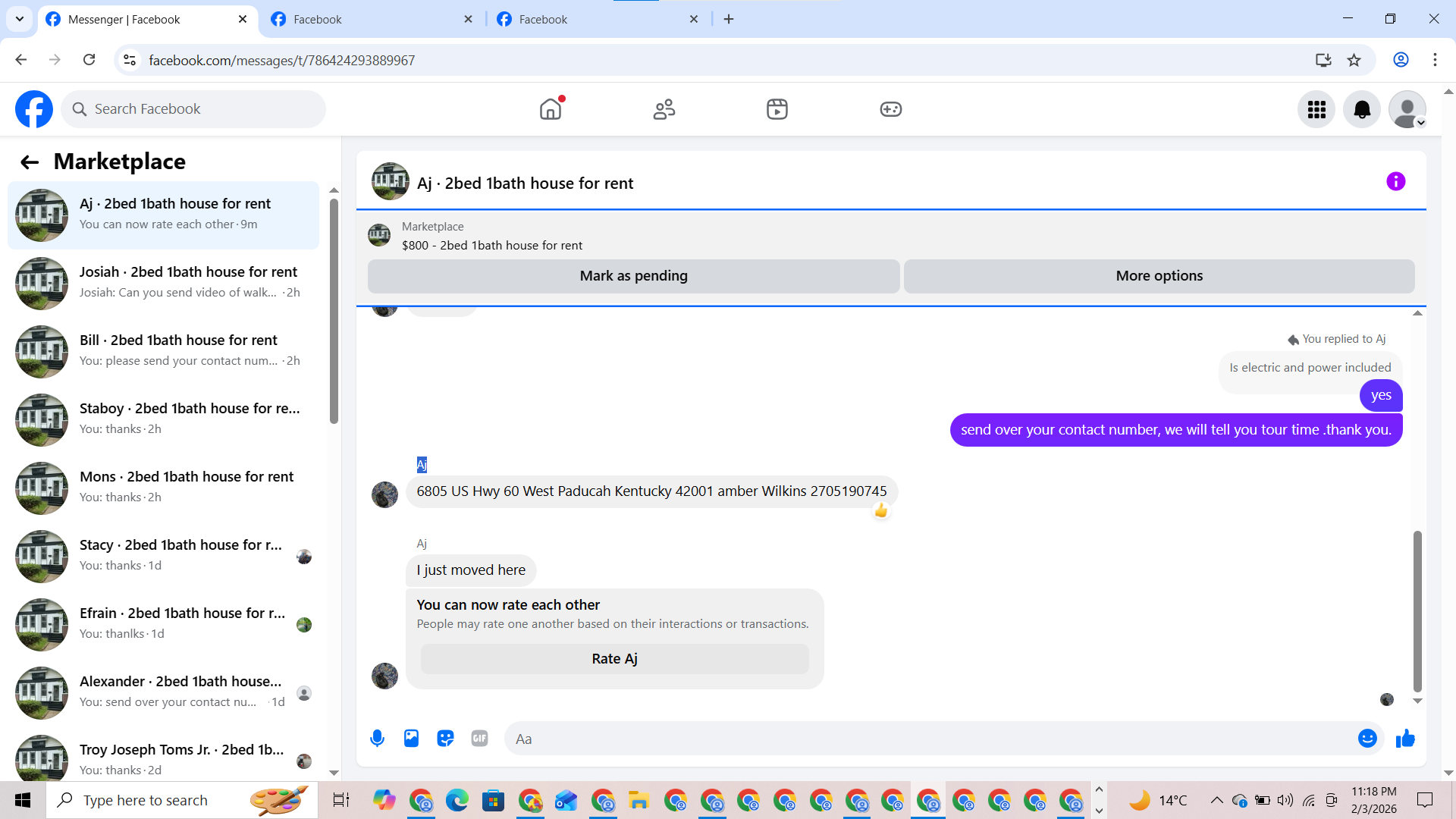1456x819 pixels.
Task: Click Mark as pending button
Action: pos(633,276)
